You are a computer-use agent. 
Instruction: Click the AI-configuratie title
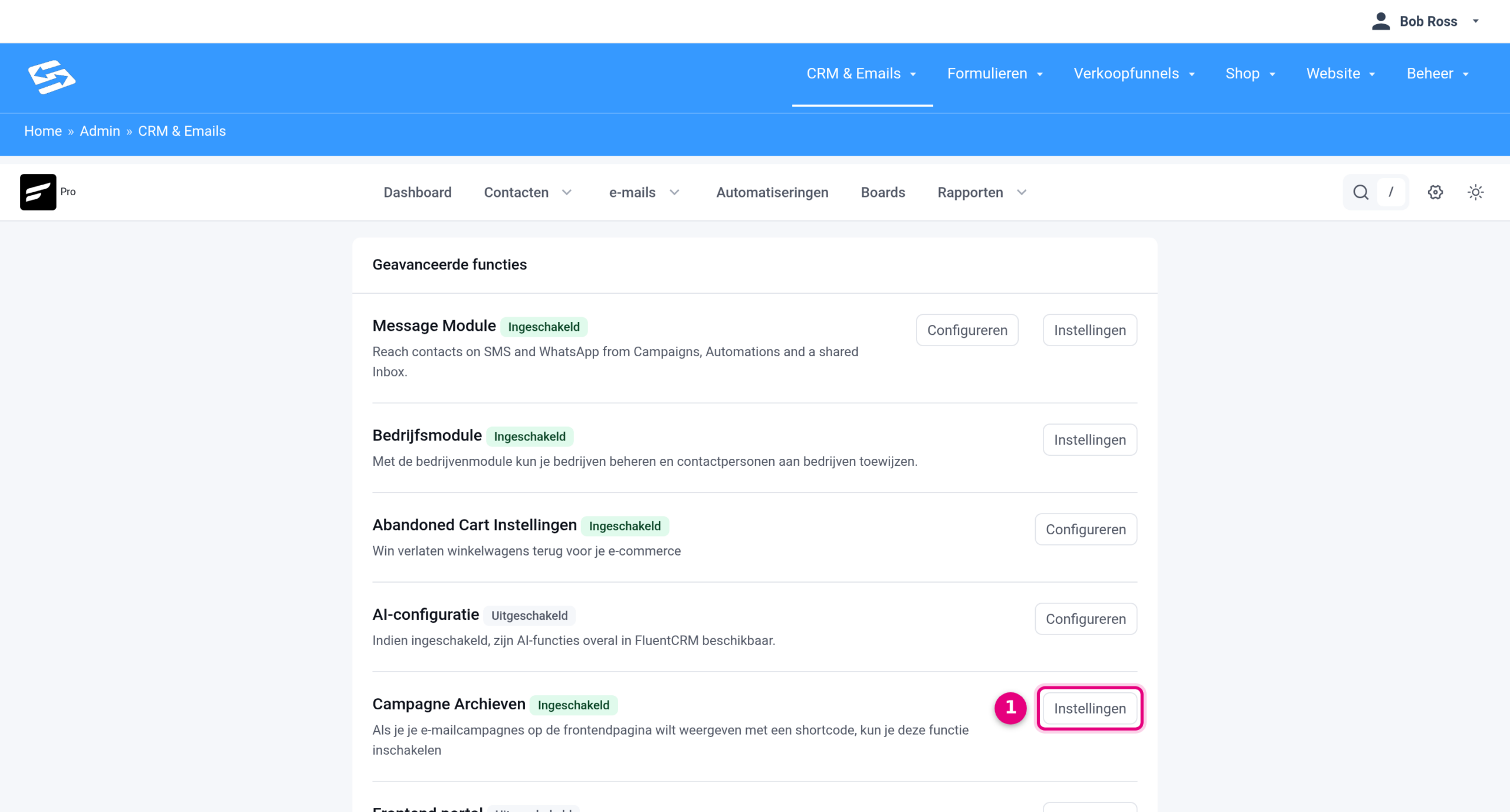point(426,614)
